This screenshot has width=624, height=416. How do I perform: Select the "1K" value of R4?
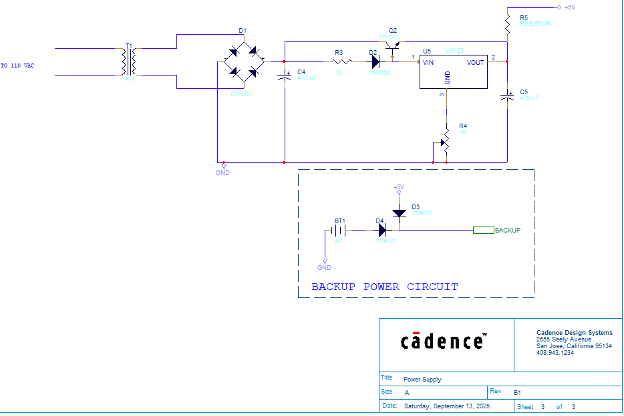tap(463, 132)
